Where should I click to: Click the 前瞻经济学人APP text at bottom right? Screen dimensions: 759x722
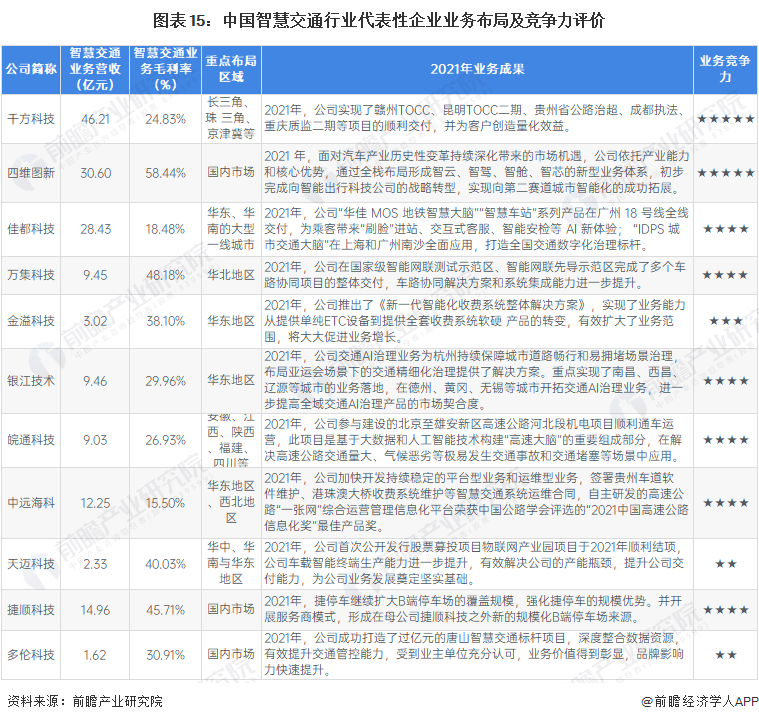(x=703, y=702)
